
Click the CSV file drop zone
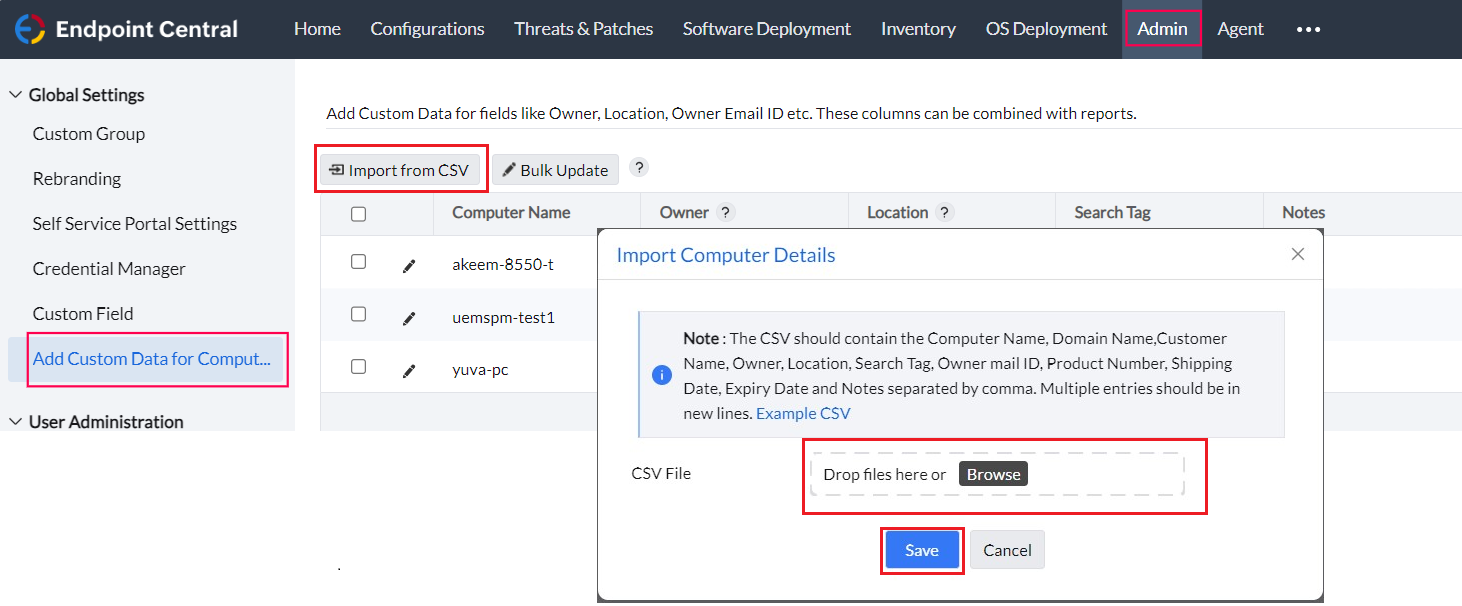pos(997,475)
